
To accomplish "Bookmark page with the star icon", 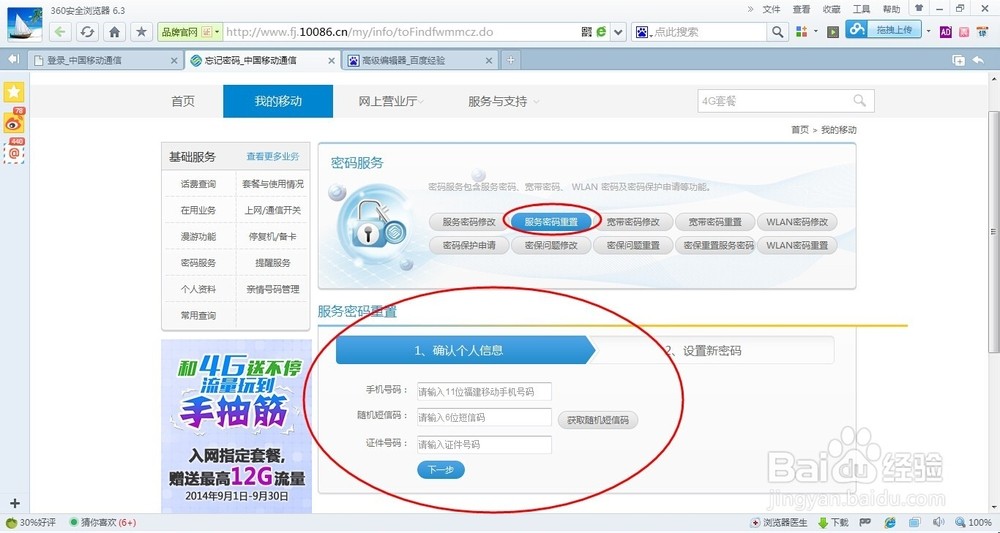I will tap(141, 32).
